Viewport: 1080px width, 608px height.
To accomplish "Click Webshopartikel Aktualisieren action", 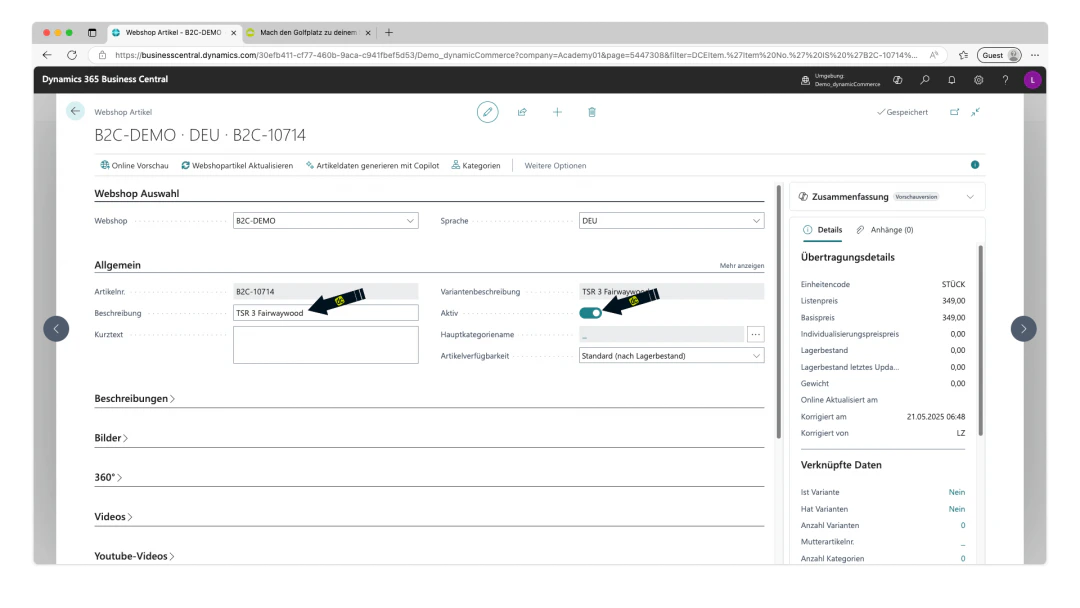I will coord(237,165).
